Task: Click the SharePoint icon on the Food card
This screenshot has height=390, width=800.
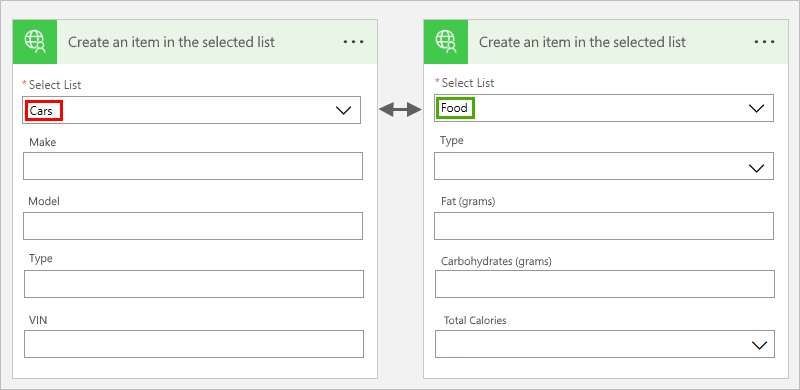Action: point(445,42)
